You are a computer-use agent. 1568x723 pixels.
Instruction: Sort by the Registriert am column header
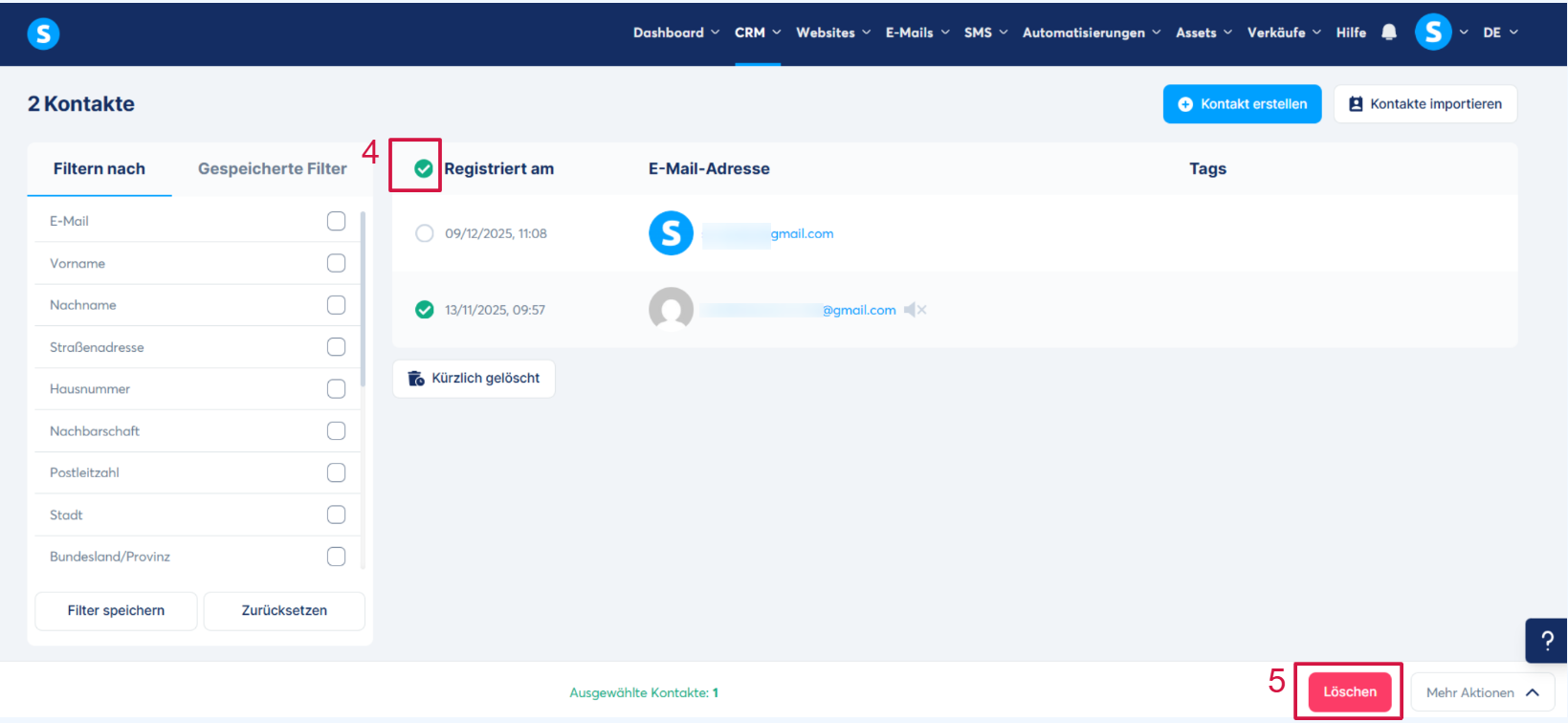pos(498,168)
